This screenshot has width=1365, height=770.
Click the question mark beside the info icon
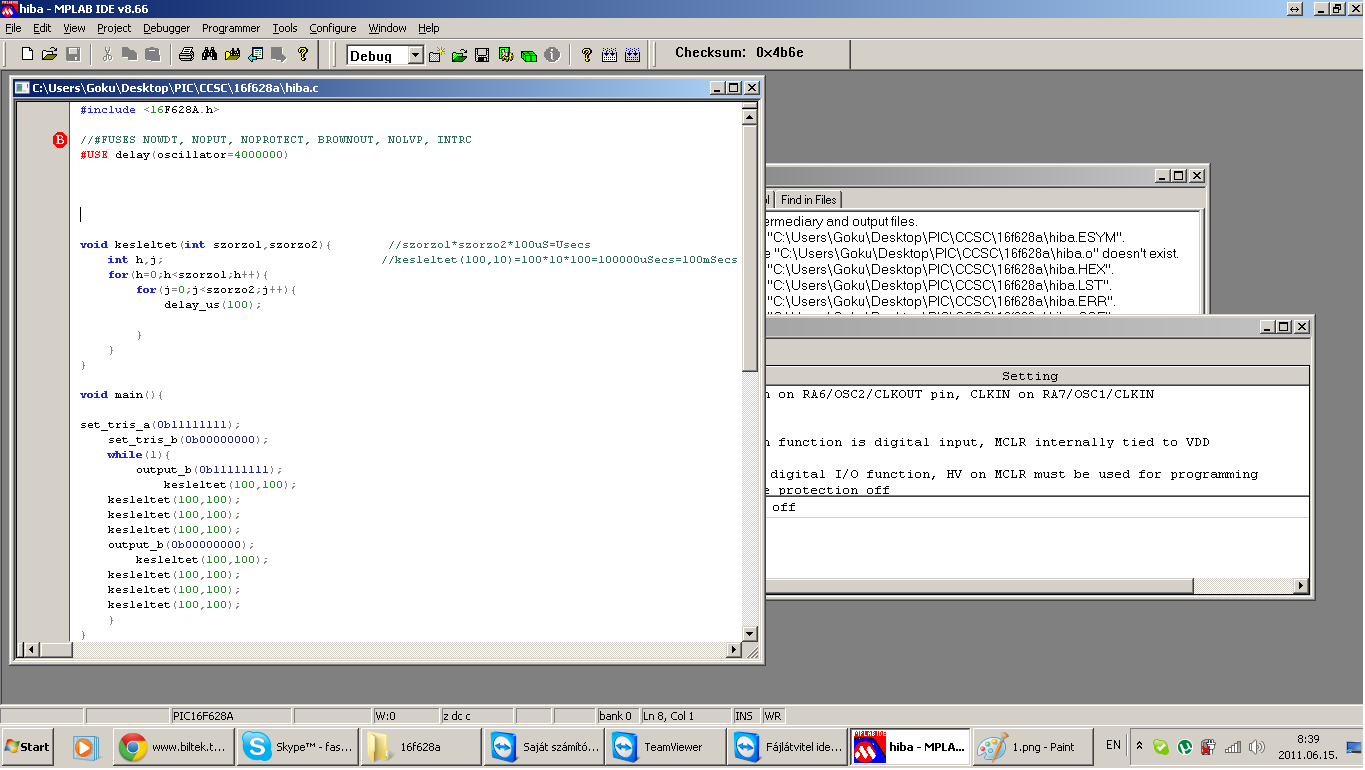pos(587,55)
